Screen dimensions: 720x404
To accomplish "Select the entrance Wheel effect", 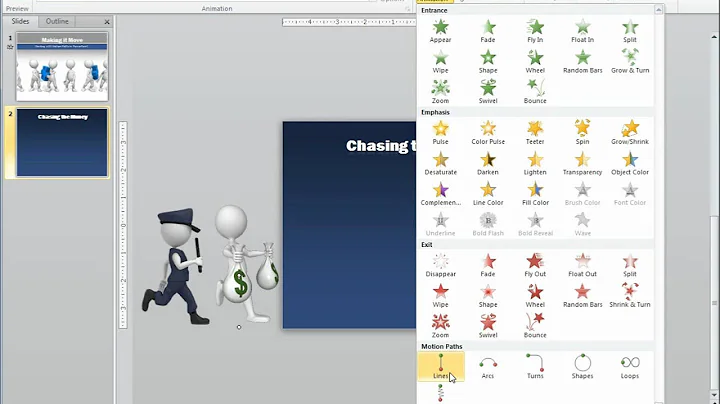I will pyautogui.click(x=535, y=62).
